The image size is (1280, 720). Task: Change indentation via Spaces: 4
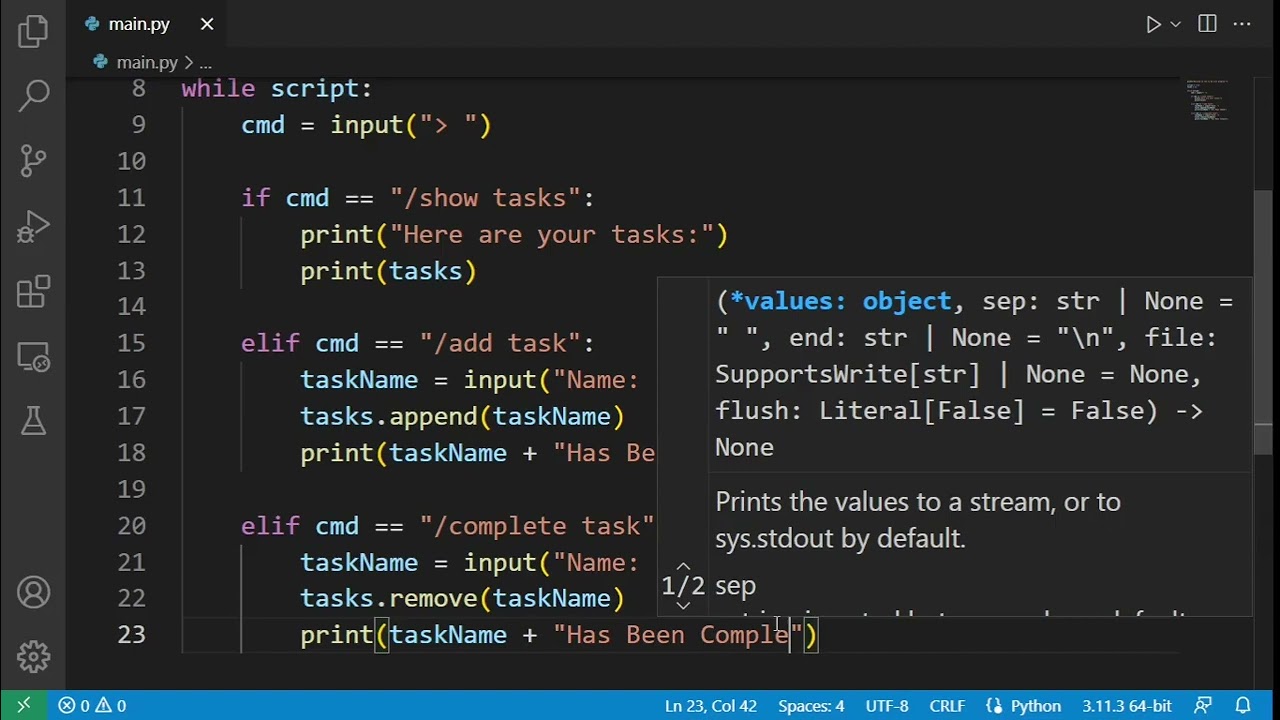tap(811, 705)
